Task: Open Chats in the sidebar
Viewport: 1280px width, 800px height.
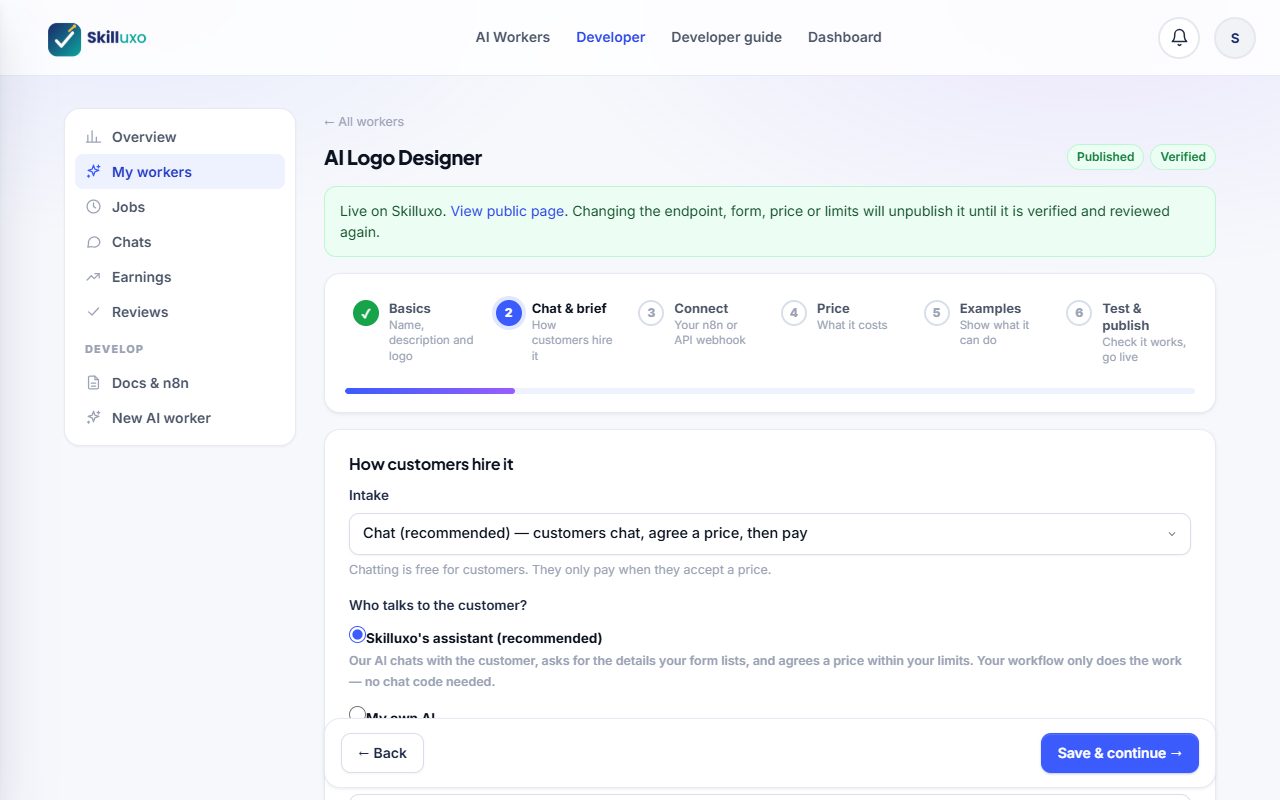Action: coord(180,242)
